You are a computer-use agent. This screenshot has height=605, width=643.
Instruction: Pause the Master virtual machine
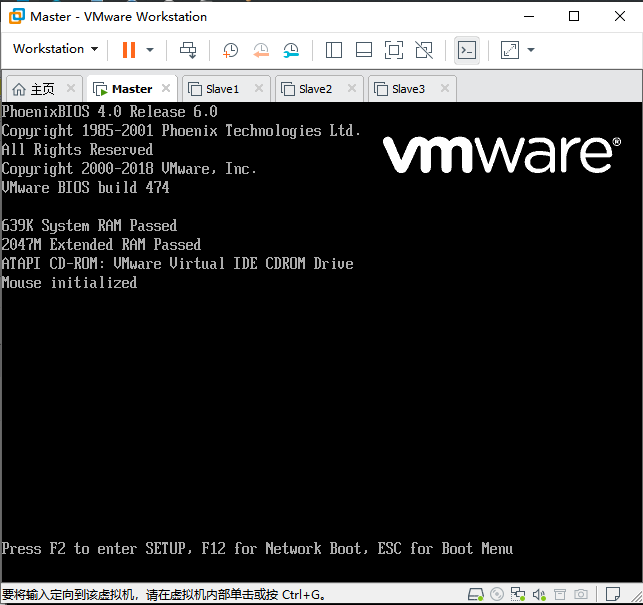[x=129, y=50]
